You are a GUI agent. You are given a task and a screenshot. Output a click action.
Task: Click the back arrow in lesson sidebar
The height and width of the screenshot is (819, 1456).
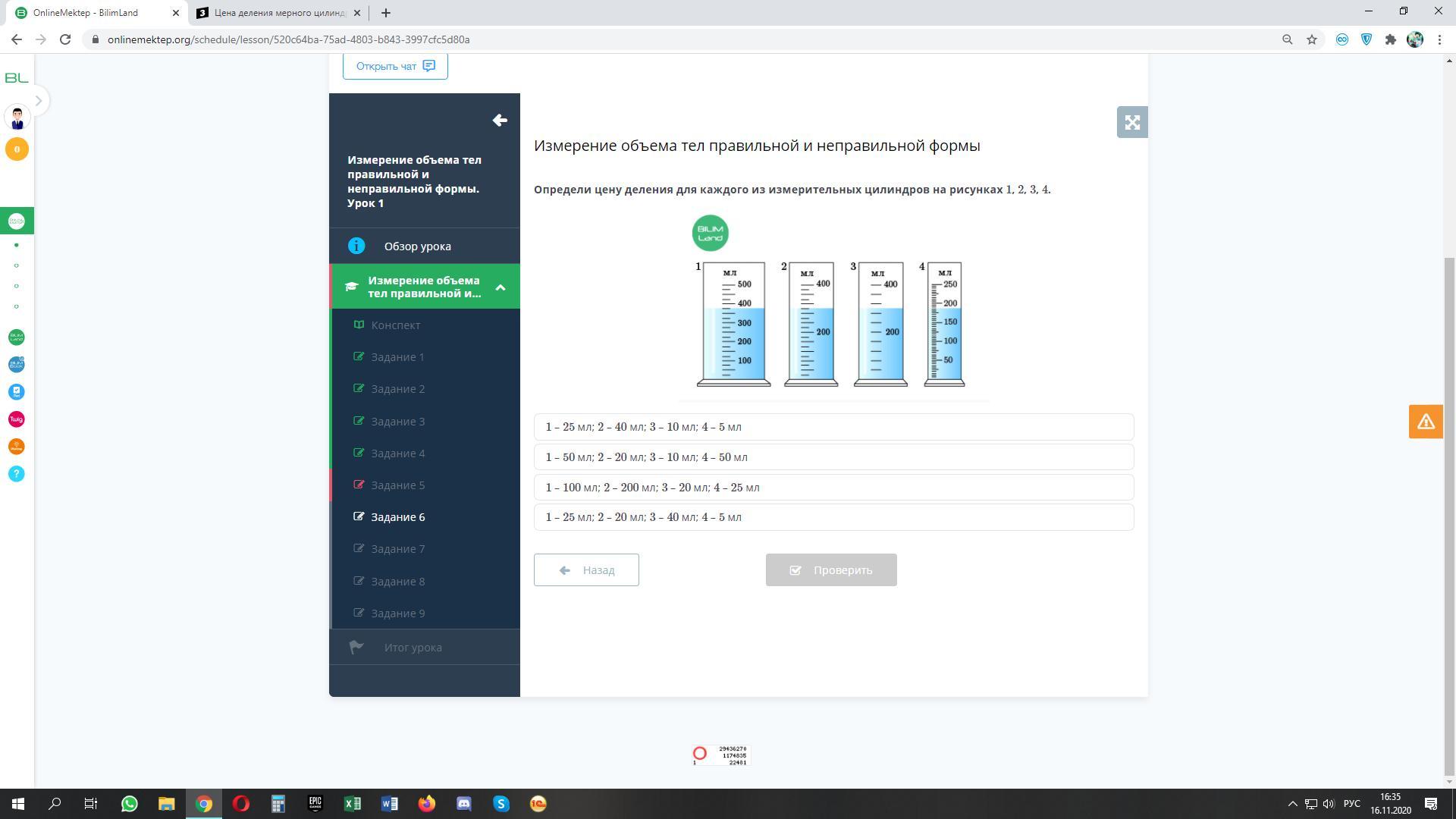coord(500,121)
